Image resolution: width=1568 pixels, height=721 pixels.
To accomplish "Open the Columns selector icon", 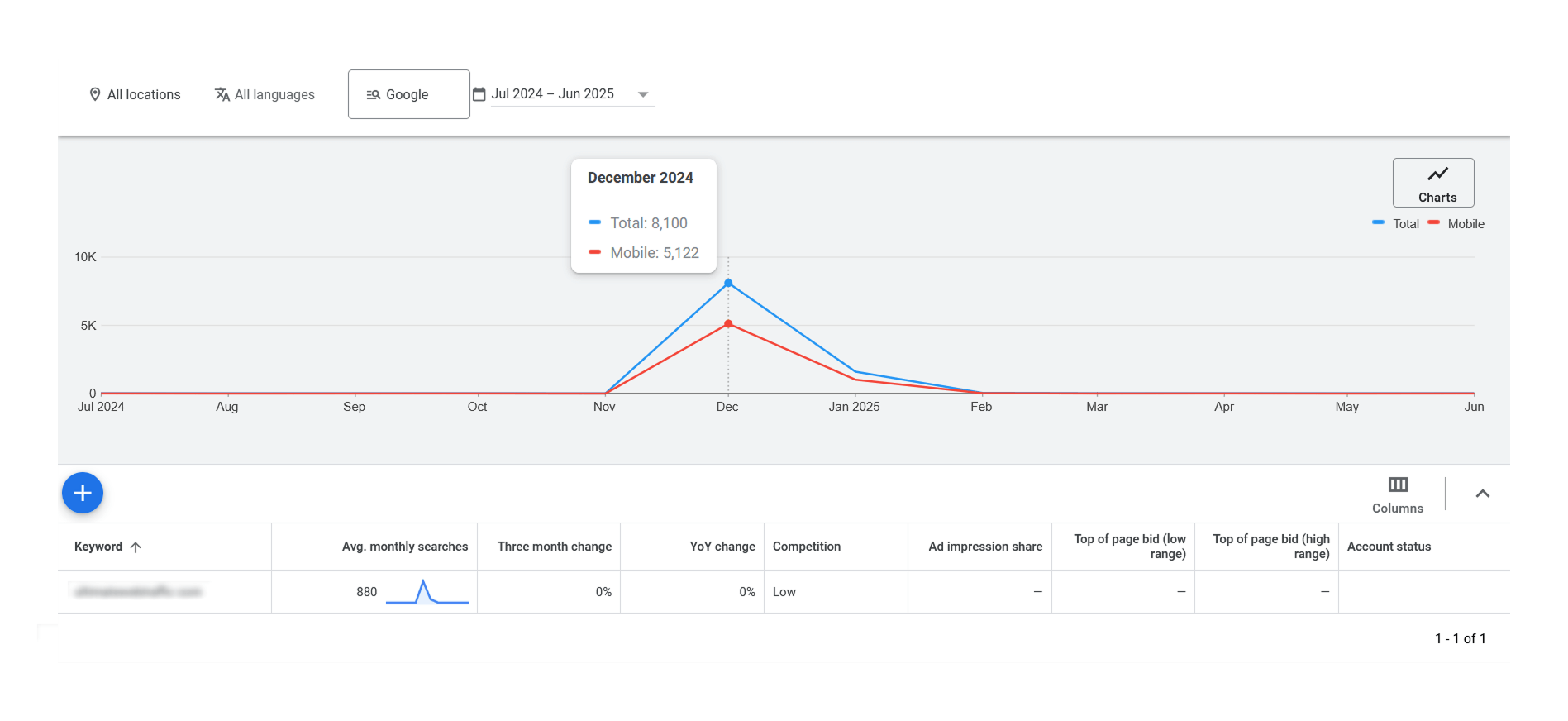I will tap(1398, 485).
